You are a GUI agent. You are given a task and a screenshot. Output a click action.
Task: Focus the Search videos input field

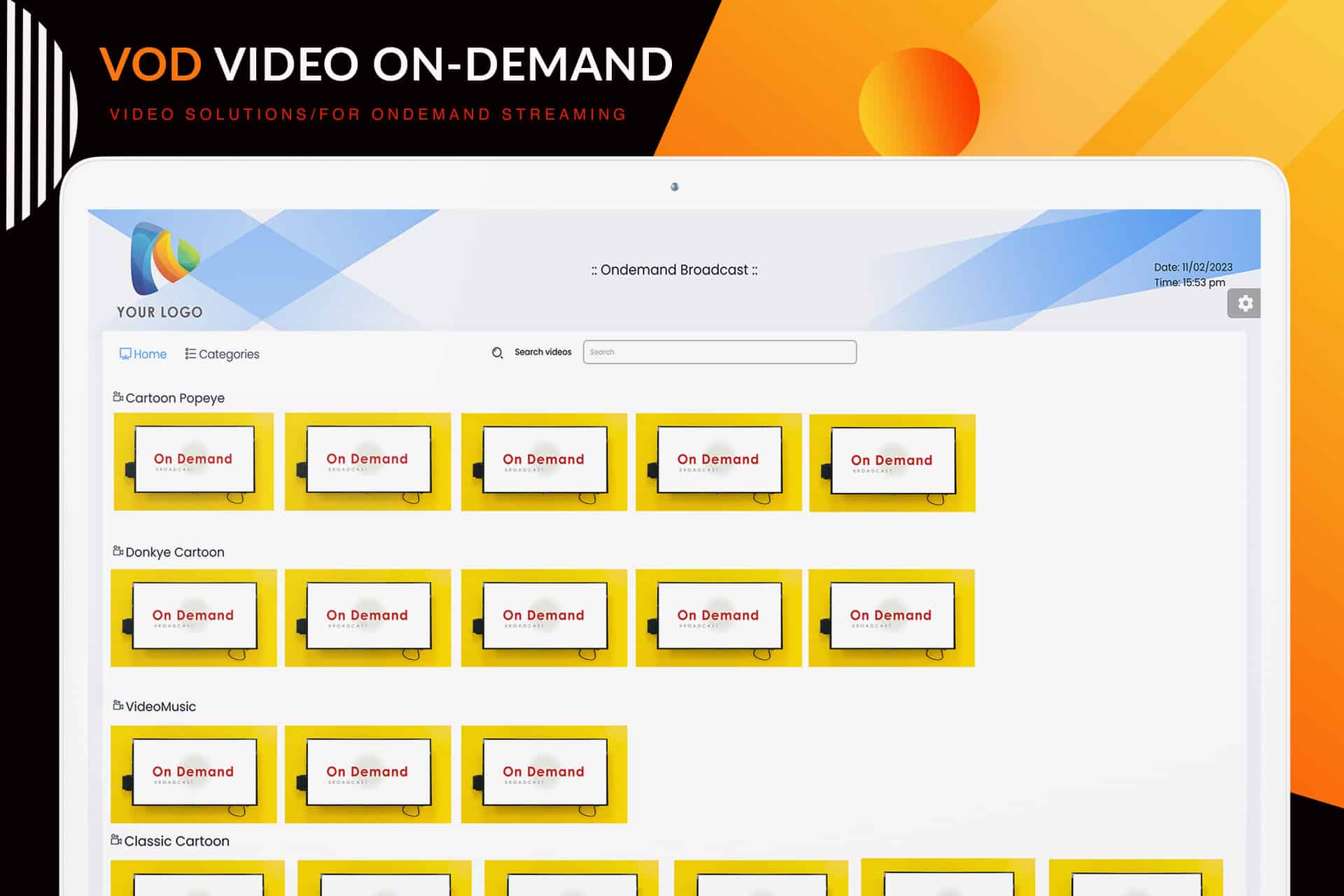tap(720, 352)
